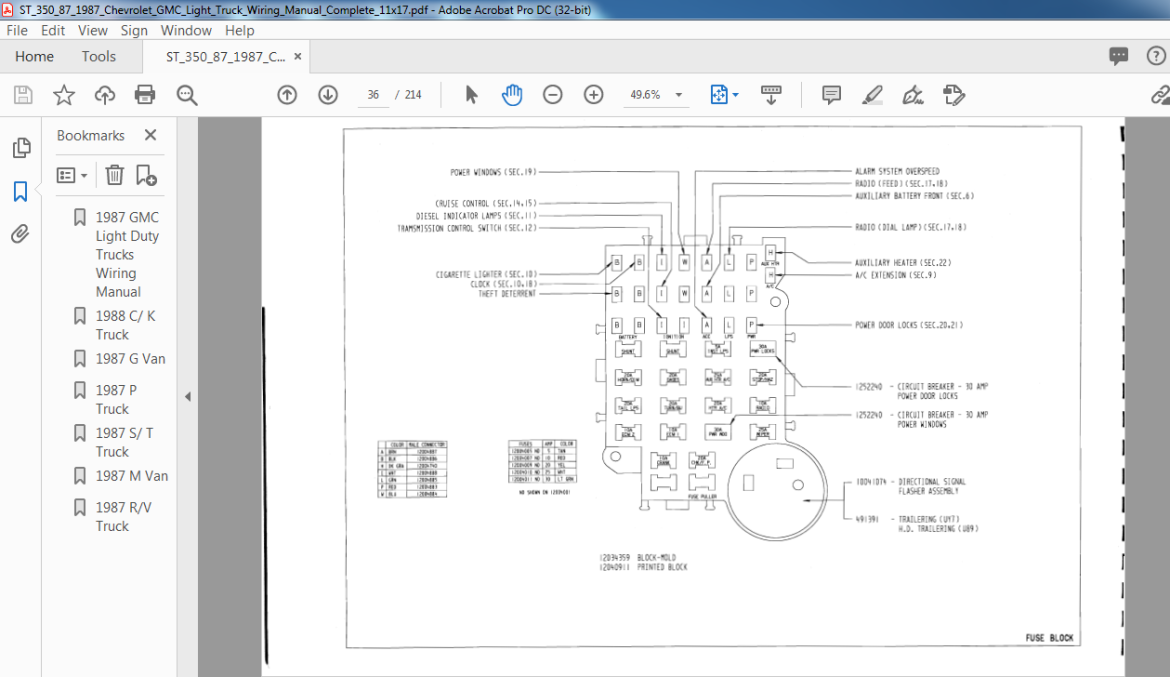The height and width of the screenshot is (677, 1170).
Task: Print the document
Action: (x=145, y=95)
